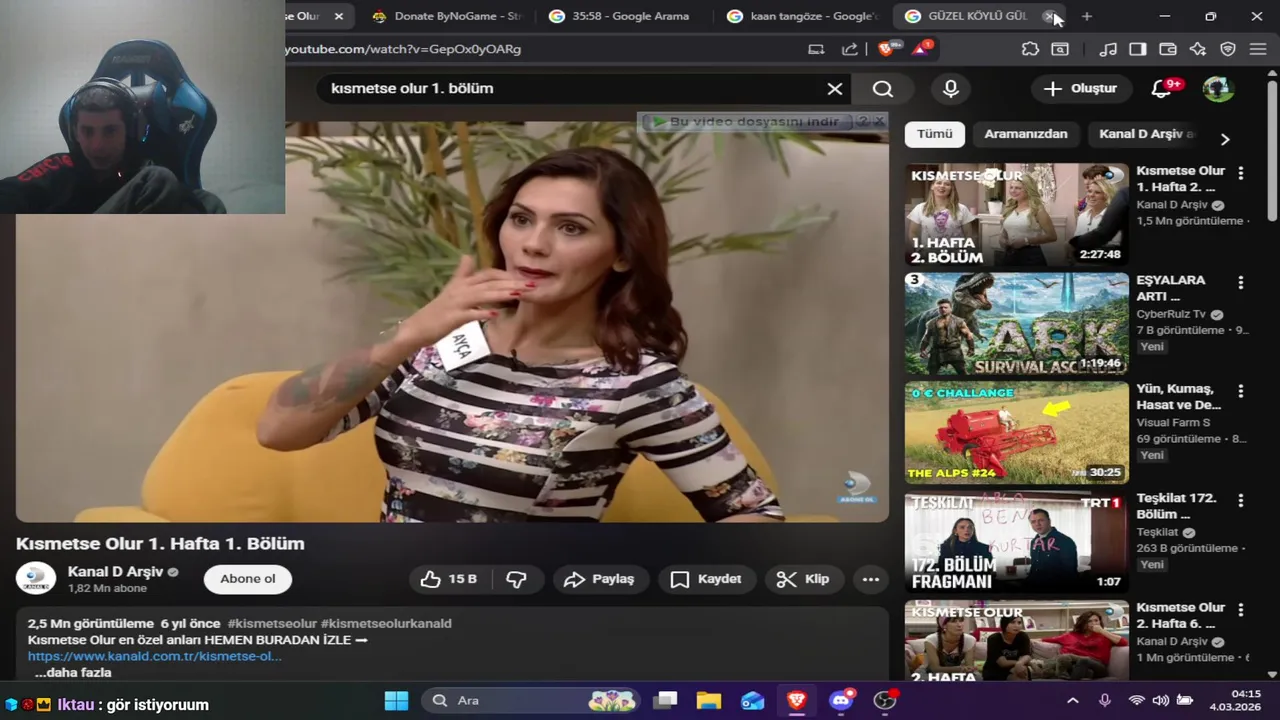The image size is (1280, 720).
Task: Show hidden system tray icons chevron
Action: click(1072, 701)
